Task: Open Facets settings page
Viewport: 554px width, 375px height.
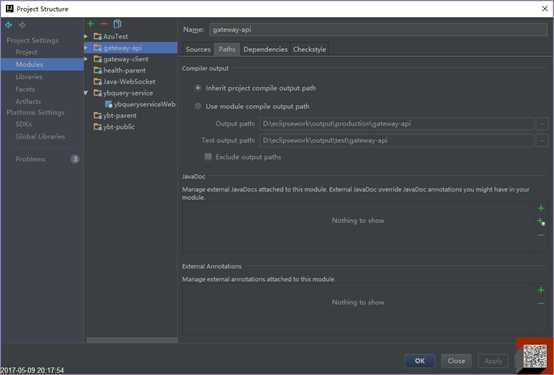Action: click(25, 89)
